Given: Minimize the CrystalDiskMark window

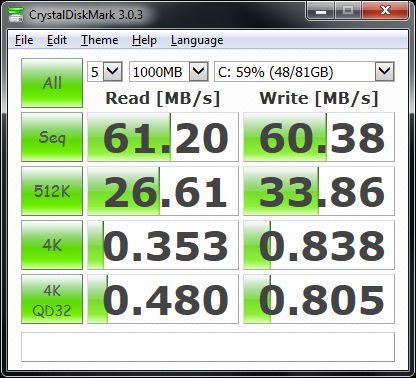Looking at the screenshot, I should click(321, 11).
